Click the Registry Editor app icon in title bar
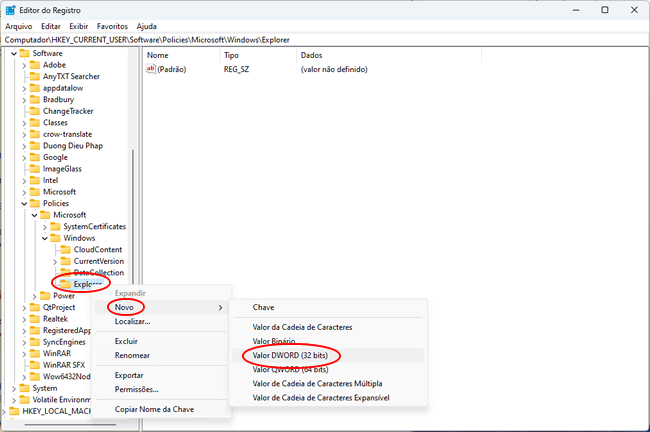The image size is (650, 432). click(x=11, y=9)
